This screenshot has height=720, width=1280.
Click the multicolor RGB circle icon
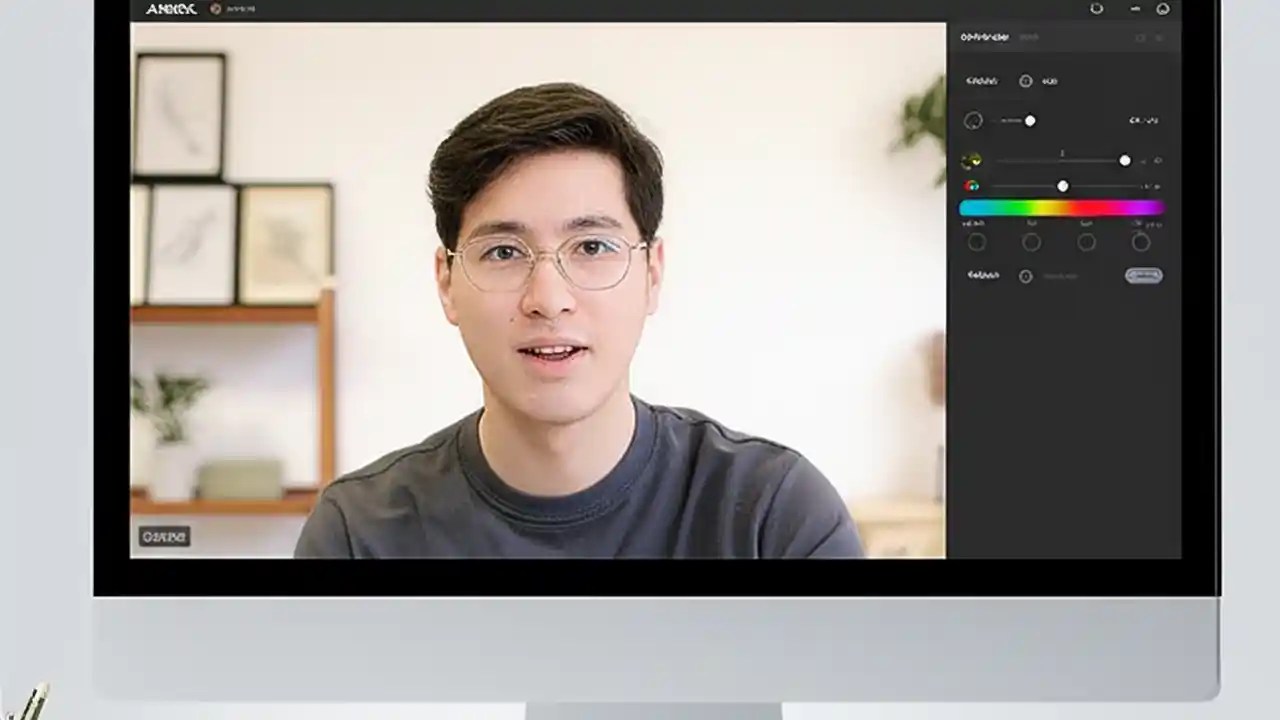tap(972, 185)
